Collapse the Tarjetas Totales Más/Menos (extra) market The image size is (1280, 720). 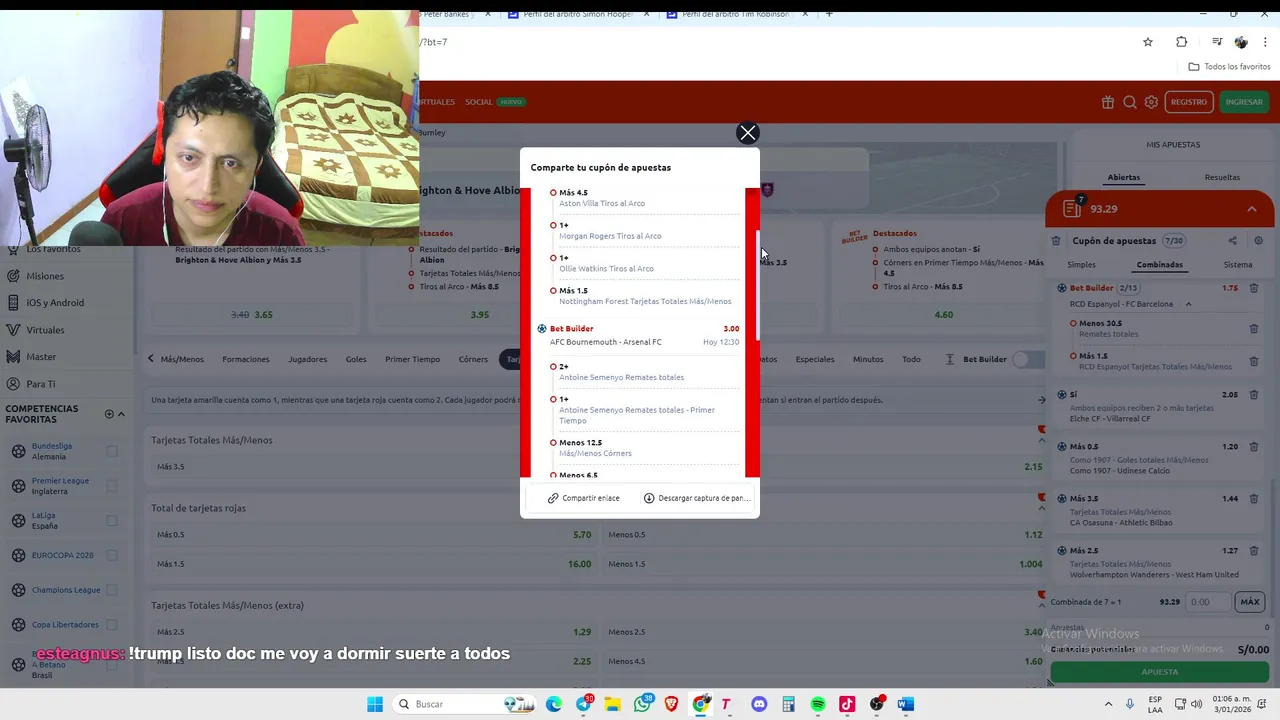pyautogui.click(x=1041, y=605)
